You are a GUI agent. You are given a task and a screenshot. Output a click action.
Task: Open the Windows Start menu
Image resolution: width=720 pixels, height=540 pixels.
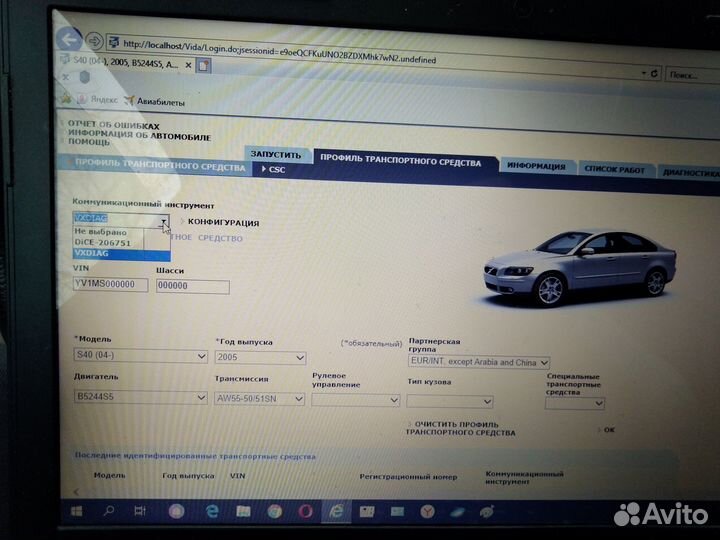tap(77, 511)
